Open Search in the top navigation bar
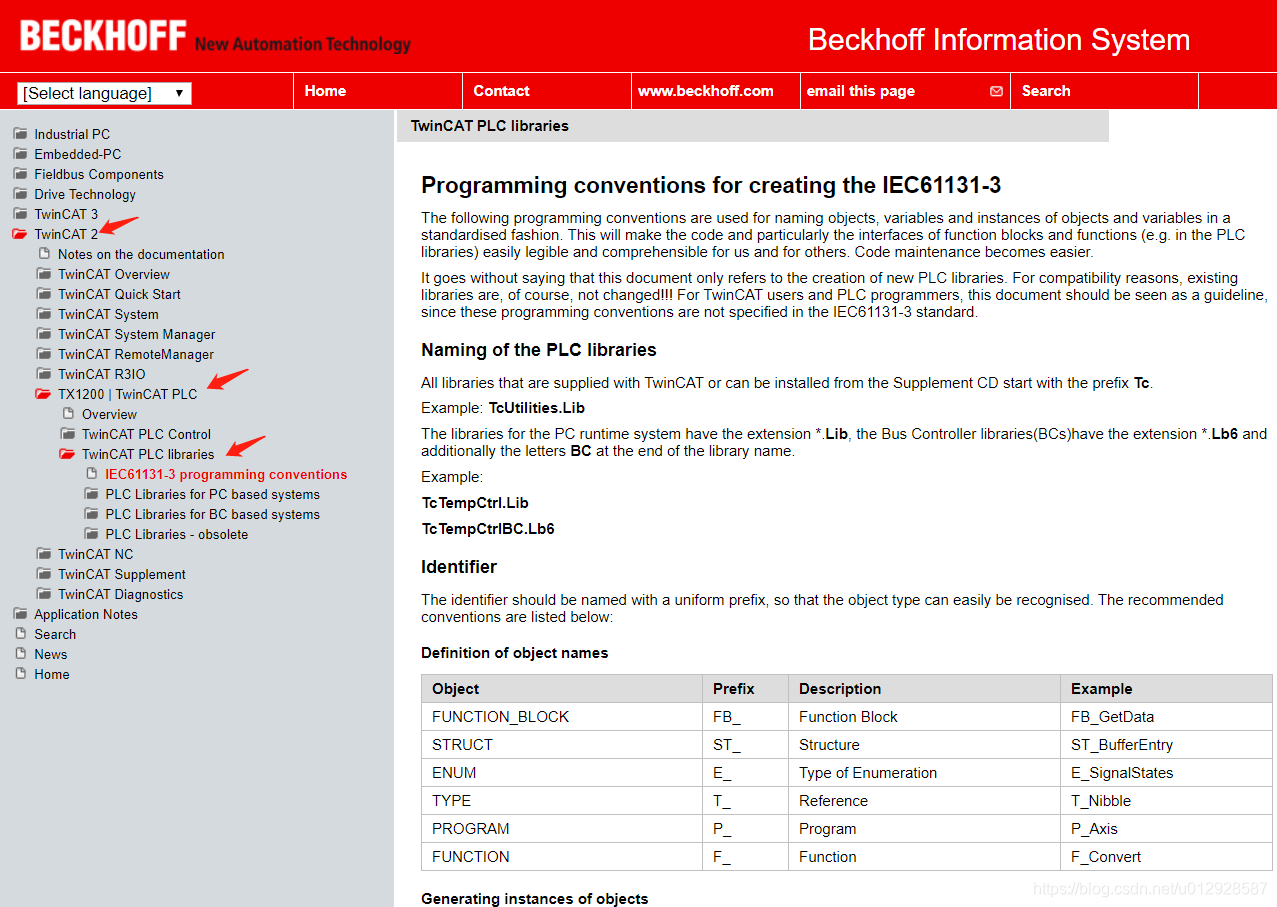Image resolution: width=1277 pixels, height=907 pixels. pos(1046,91)
